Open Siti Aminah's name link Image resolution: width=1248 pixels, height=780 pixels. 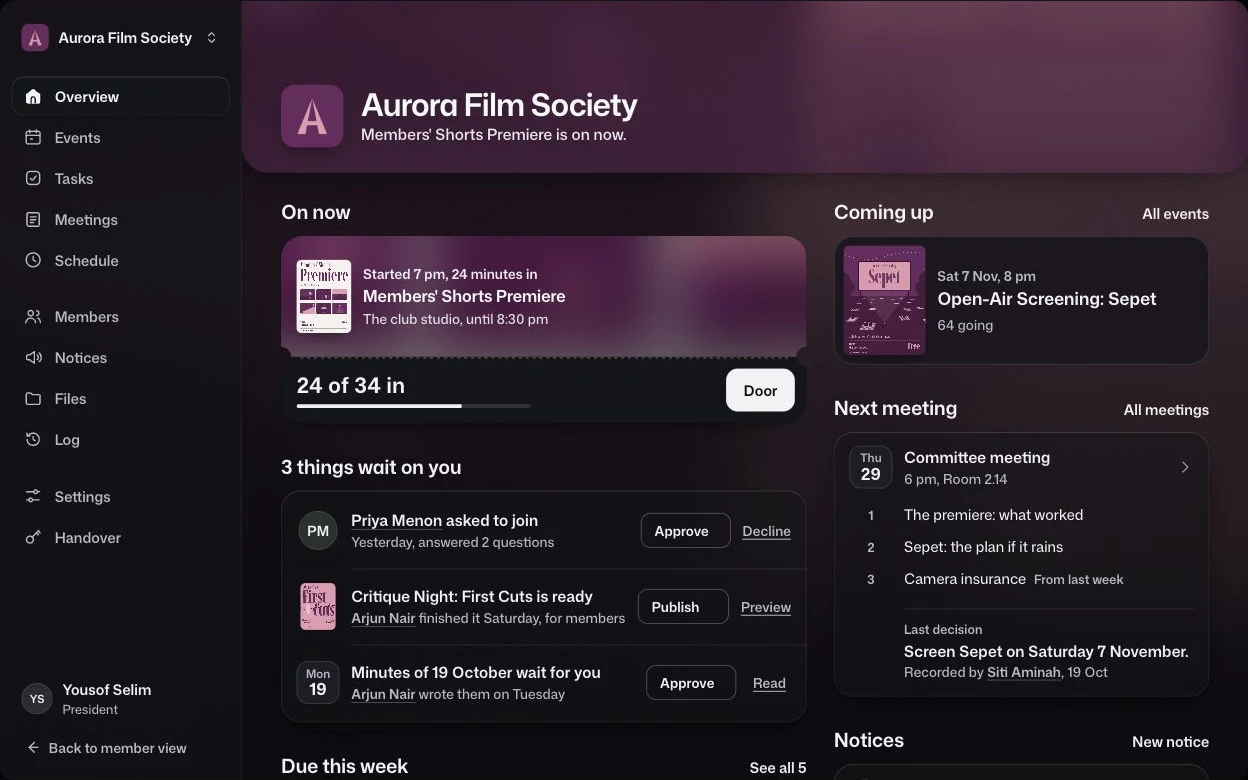coord(1023,672)
